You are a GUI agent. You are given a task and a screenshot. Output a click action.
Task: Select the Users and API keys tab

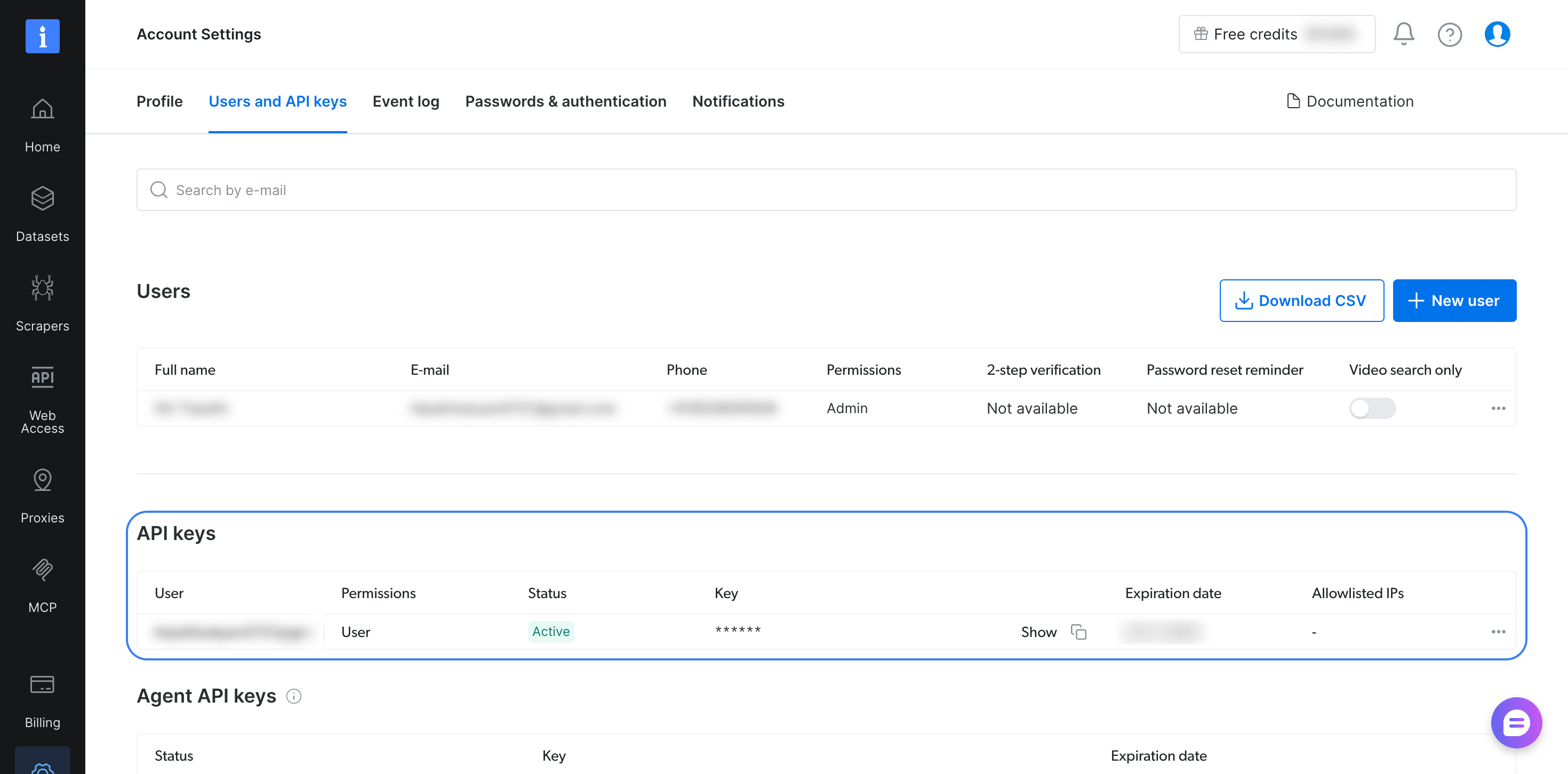click(277, 101)
